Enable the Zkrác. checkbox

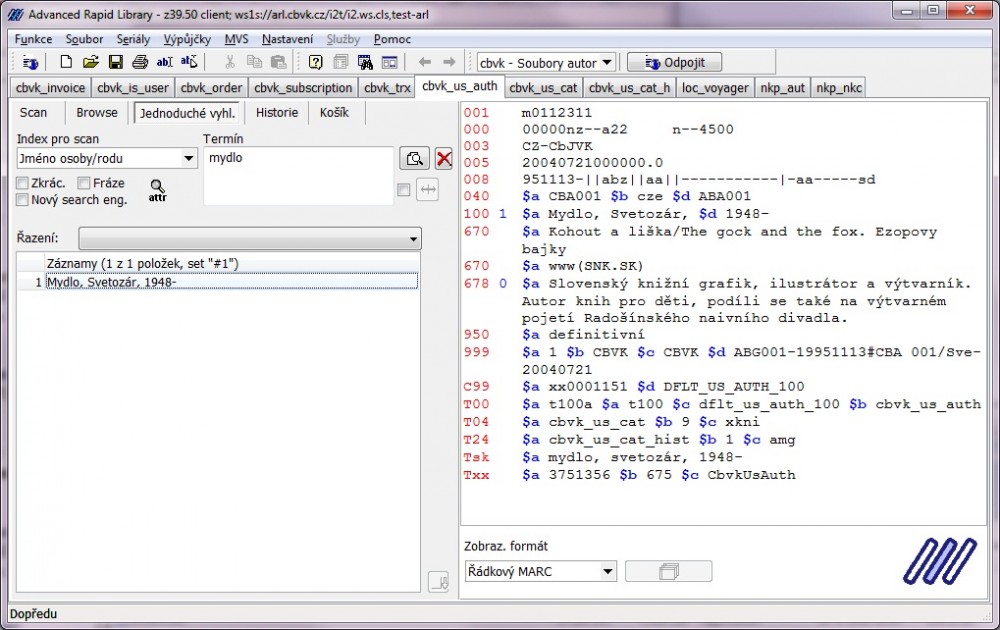point(23,183)
